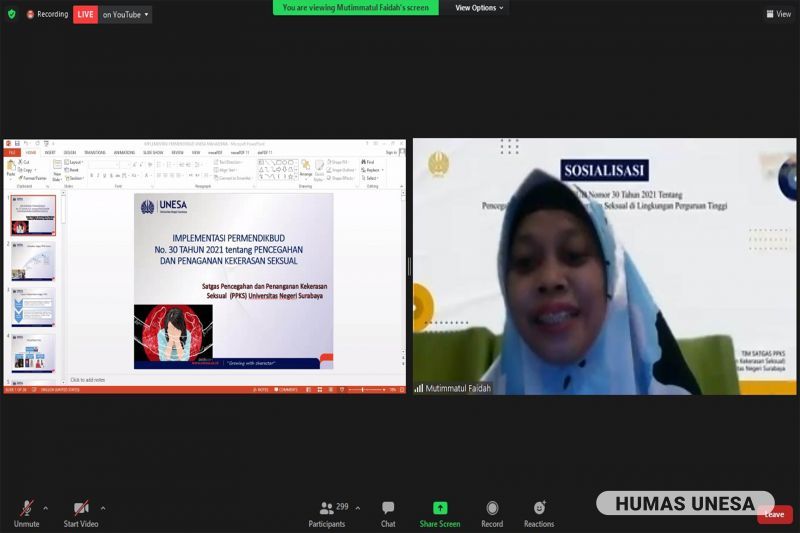Open Reactions menu
Image resolution: width=800 pixels, height=533 pixels.
[x=539, y=514]
